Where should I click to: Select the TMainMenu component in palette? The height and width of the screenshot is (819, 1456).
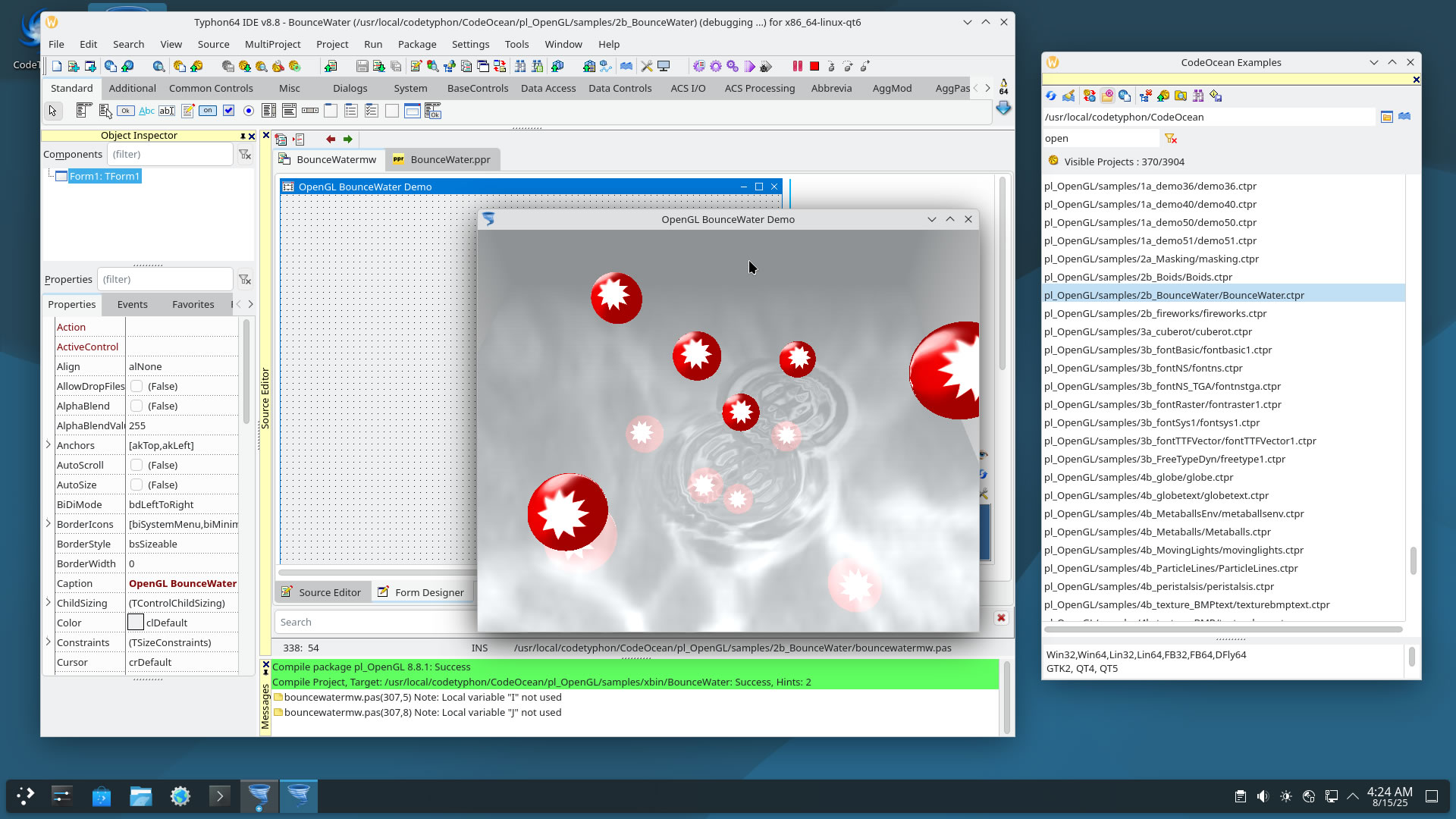84,111
